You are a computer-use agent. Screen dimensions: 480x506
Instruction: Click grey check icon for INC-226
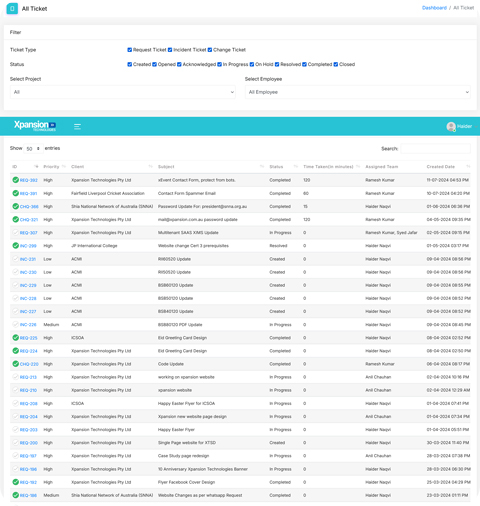click(x=15, y=324)
